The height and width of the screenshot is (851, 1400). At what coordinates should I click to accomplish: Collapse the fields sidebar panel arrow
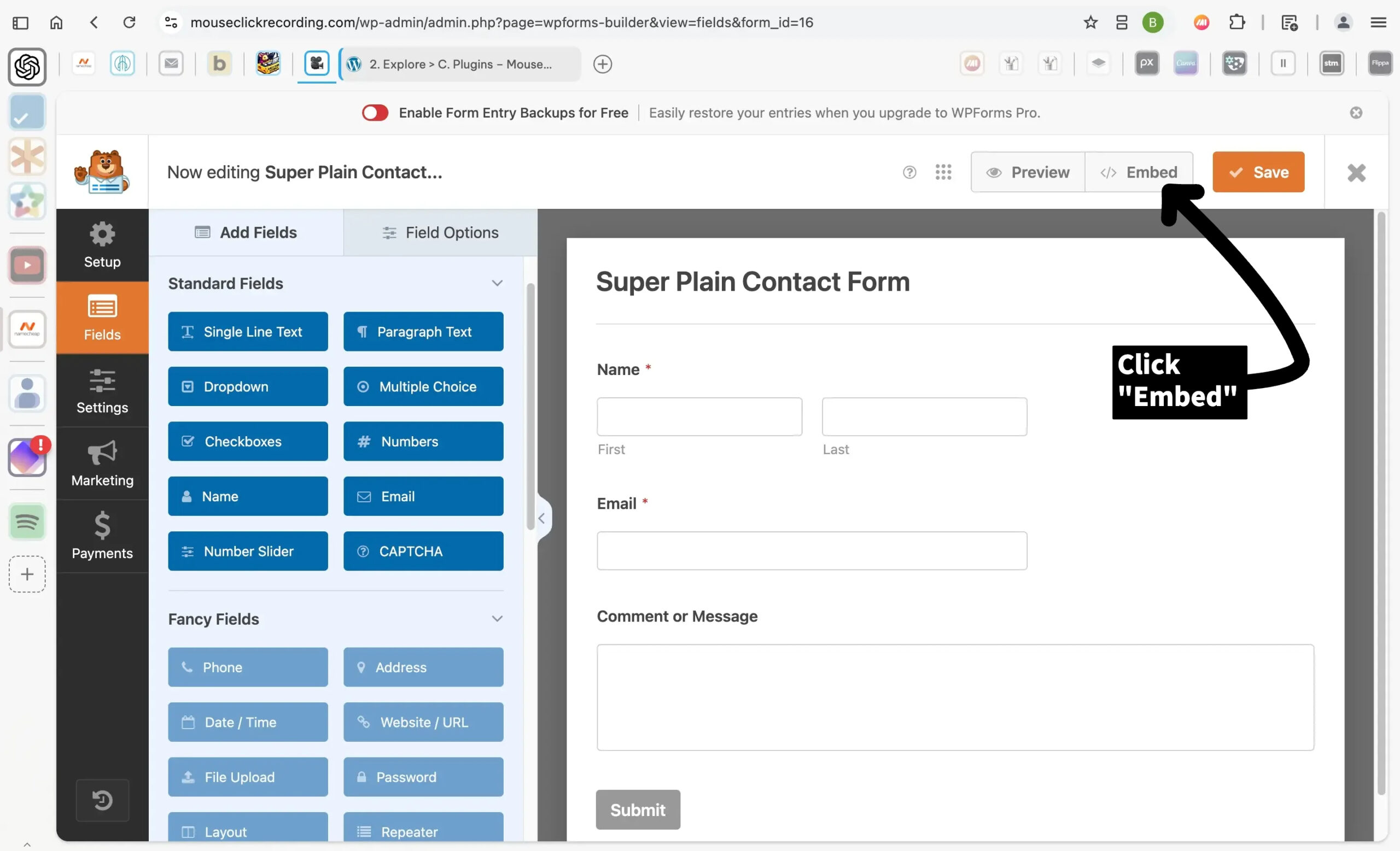pos(541,518)
